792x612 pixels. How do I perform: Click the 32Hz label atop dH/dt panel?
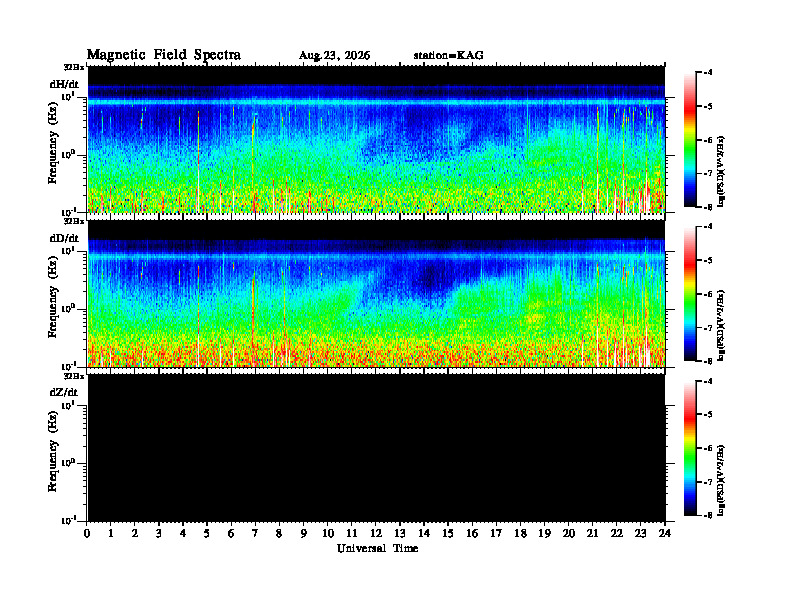74,67
